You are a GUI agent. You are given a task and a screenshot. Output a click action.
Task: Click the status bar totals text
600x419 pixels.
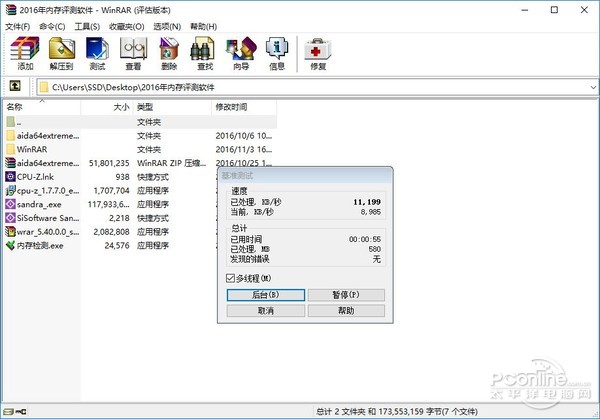click(x=397, y=412)
